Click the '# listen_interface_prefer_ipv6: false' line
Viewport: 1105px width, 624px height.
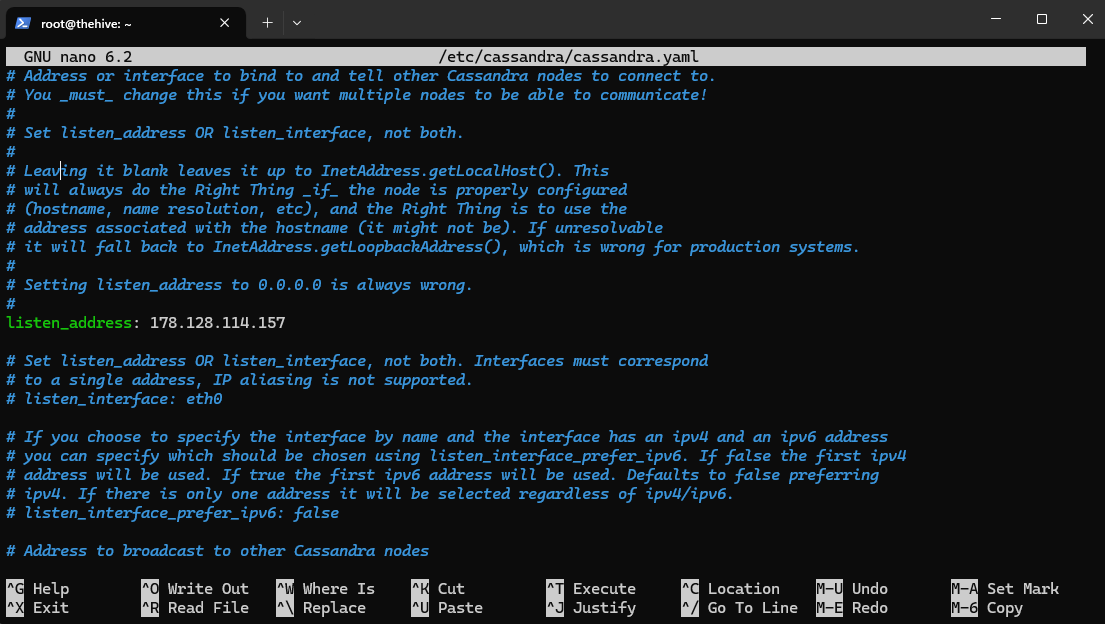pos(173,513)
